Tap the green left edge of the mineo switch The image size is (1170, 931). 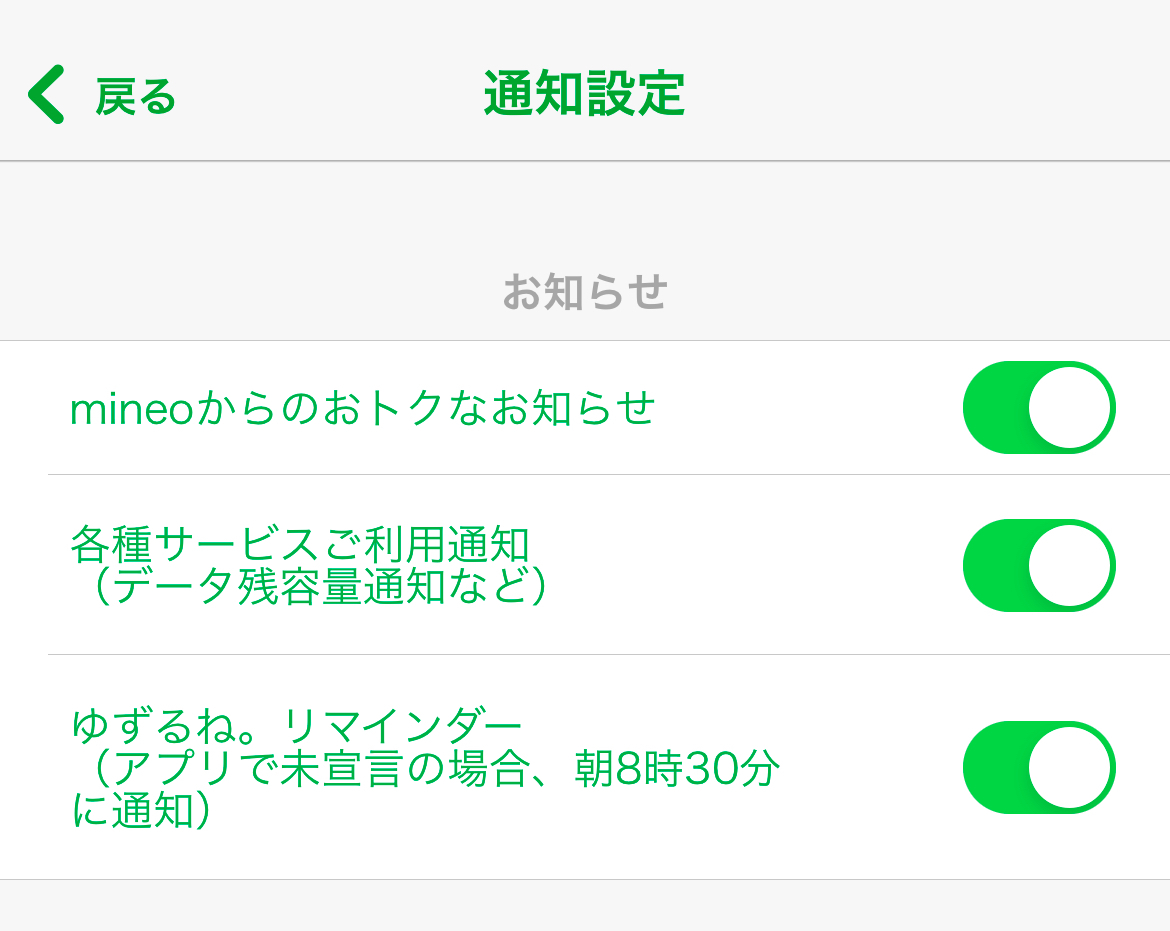tap(990, 408)
